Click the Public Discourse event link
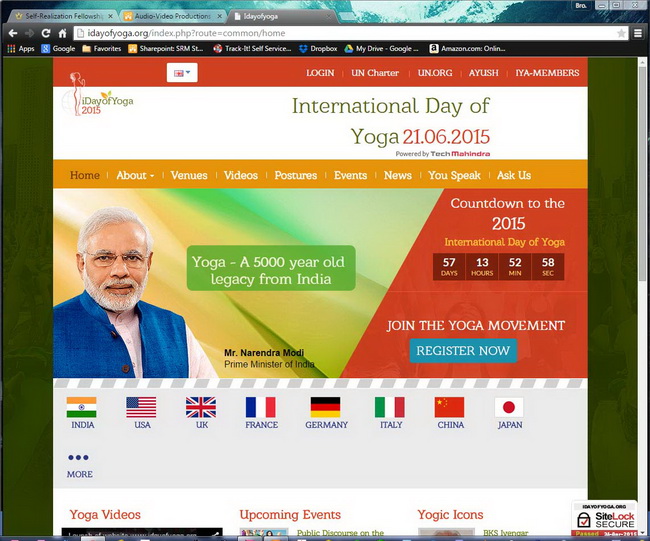The width and height of the screenshot is (650, 541). [340, 532]
